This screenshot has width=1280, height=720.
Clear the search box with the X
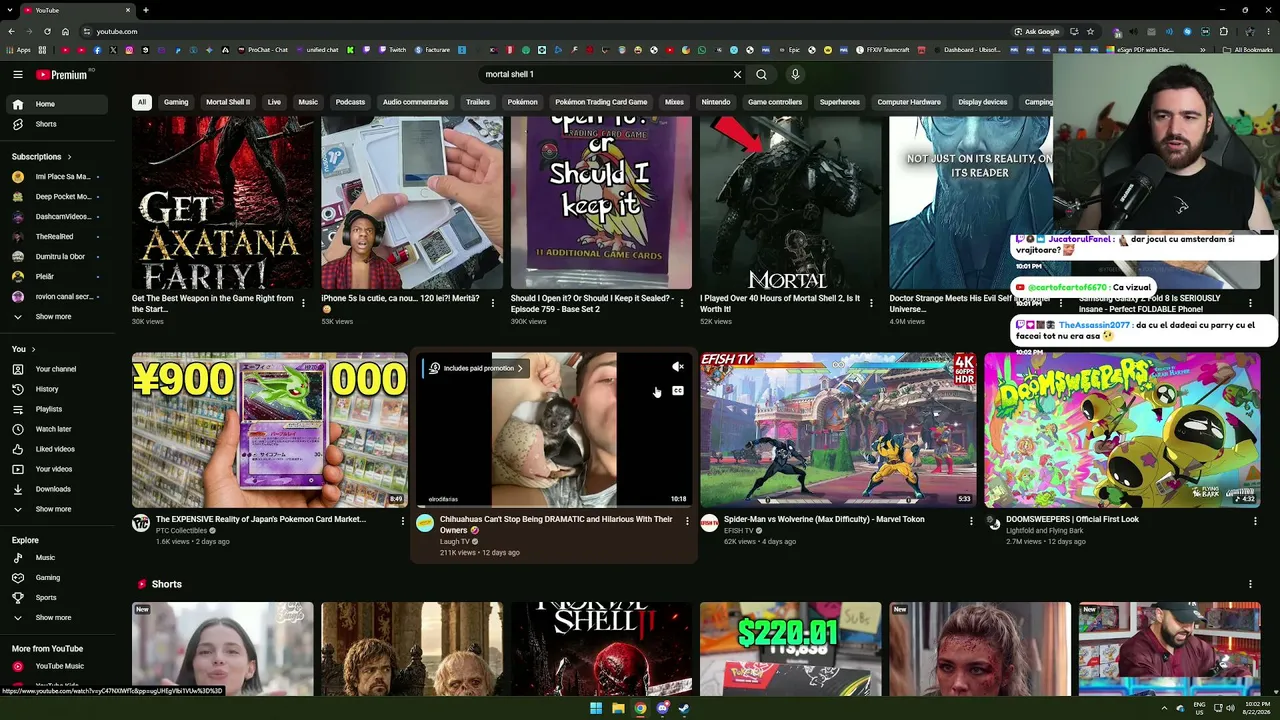point(737,74)
